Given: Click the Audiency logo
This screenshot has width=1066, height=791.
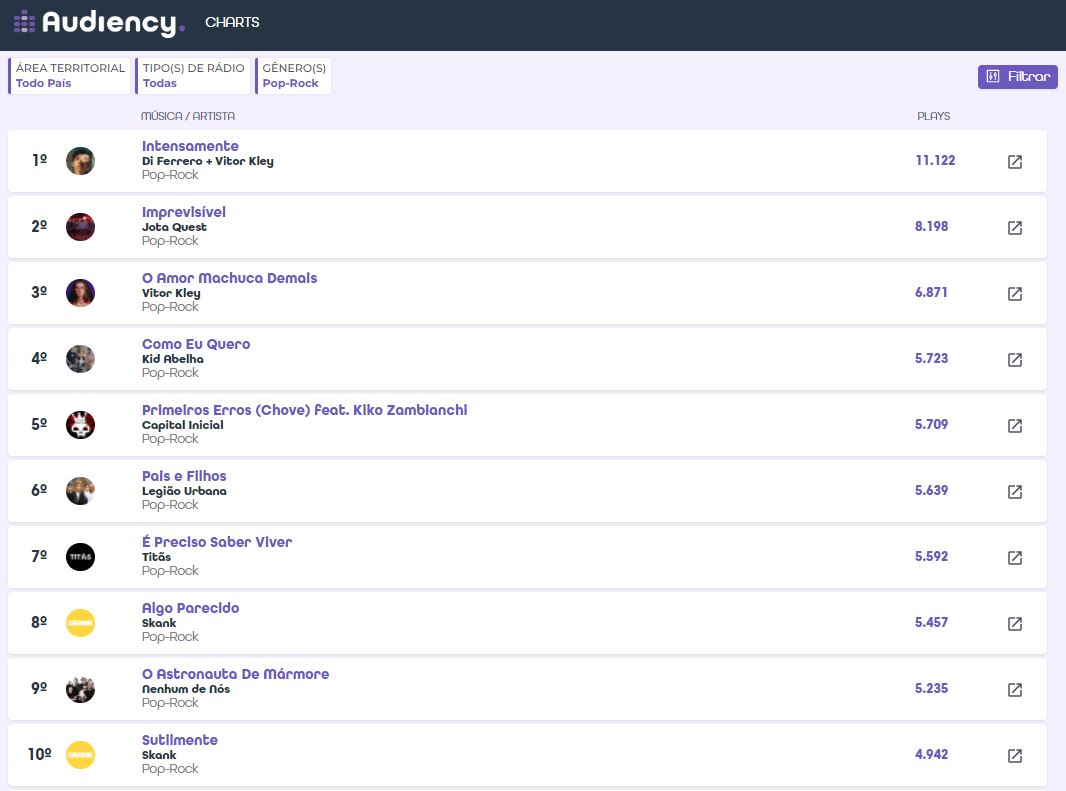Looking at the screenshot, I should coord(99,22).
